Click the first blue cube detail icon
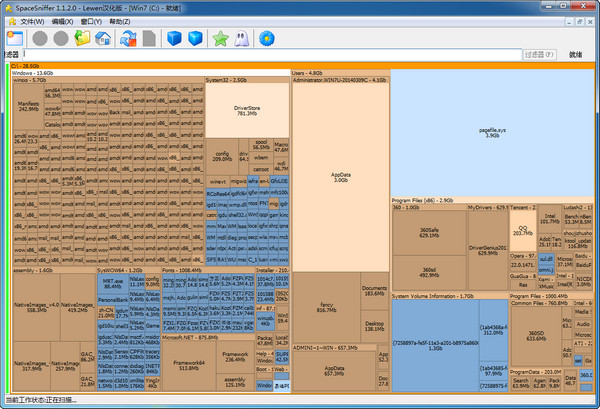 [174, 38]
